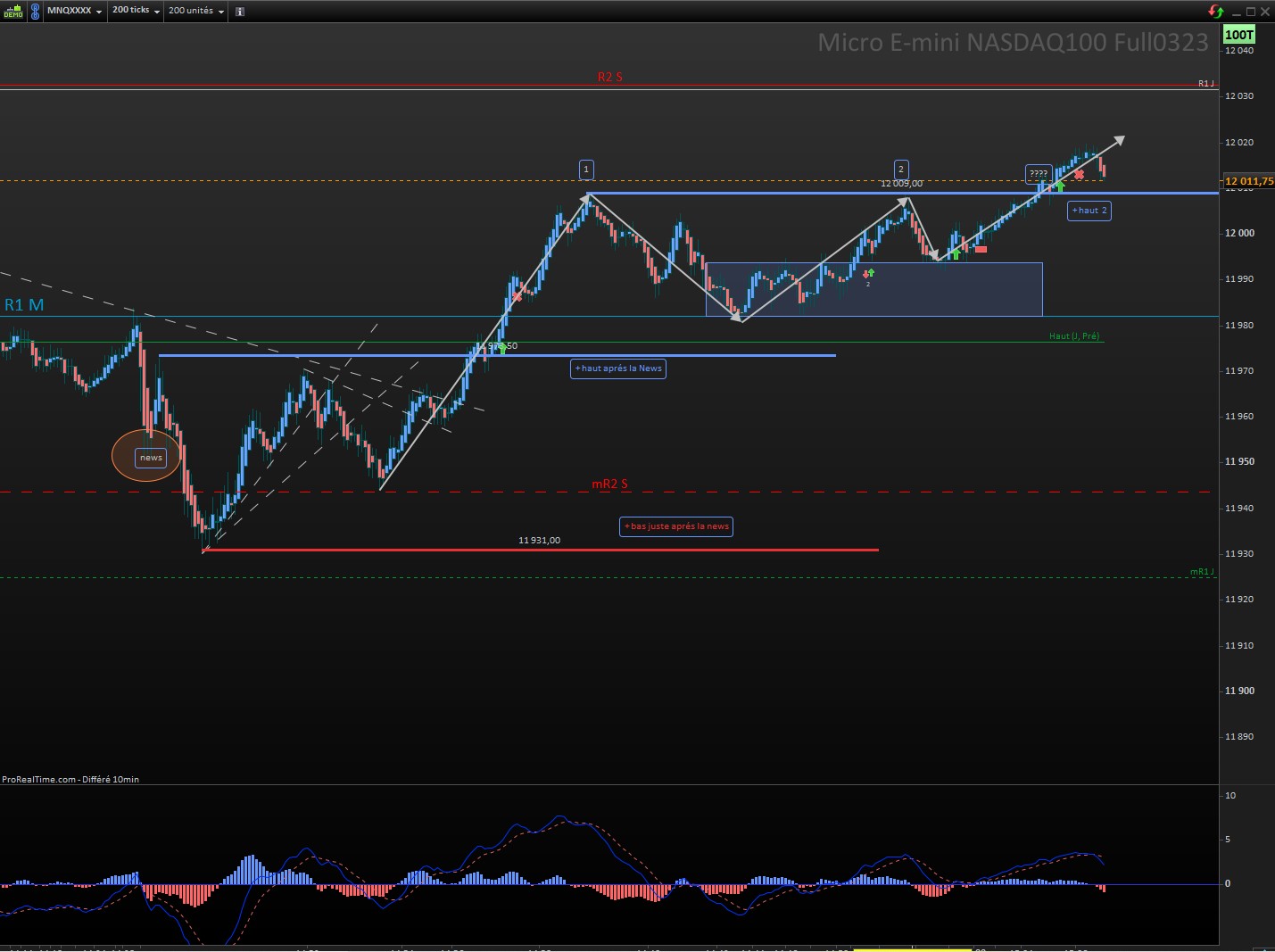Open the 200 ticks timeframe dropdown

pos(136,11)
